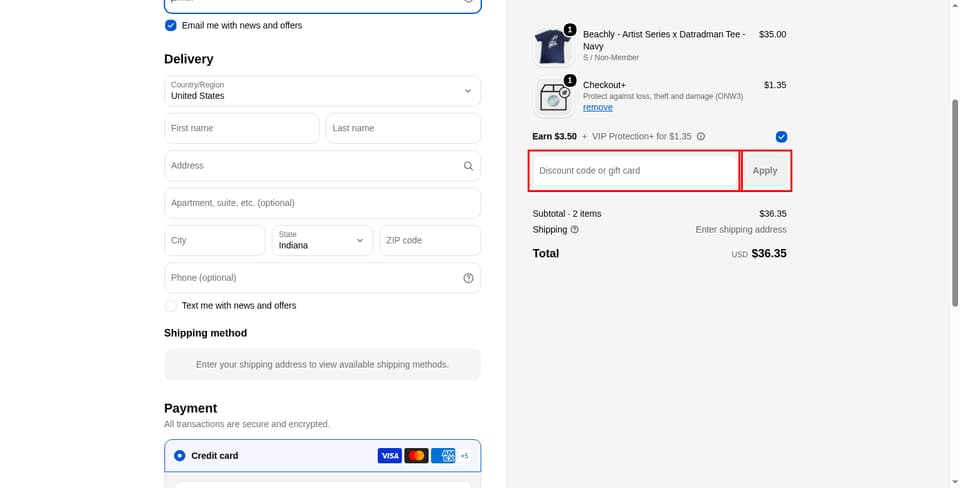Focus the Address input field
Image resolution: width=960 pixels, height=488 pixels.
[323, 165]
